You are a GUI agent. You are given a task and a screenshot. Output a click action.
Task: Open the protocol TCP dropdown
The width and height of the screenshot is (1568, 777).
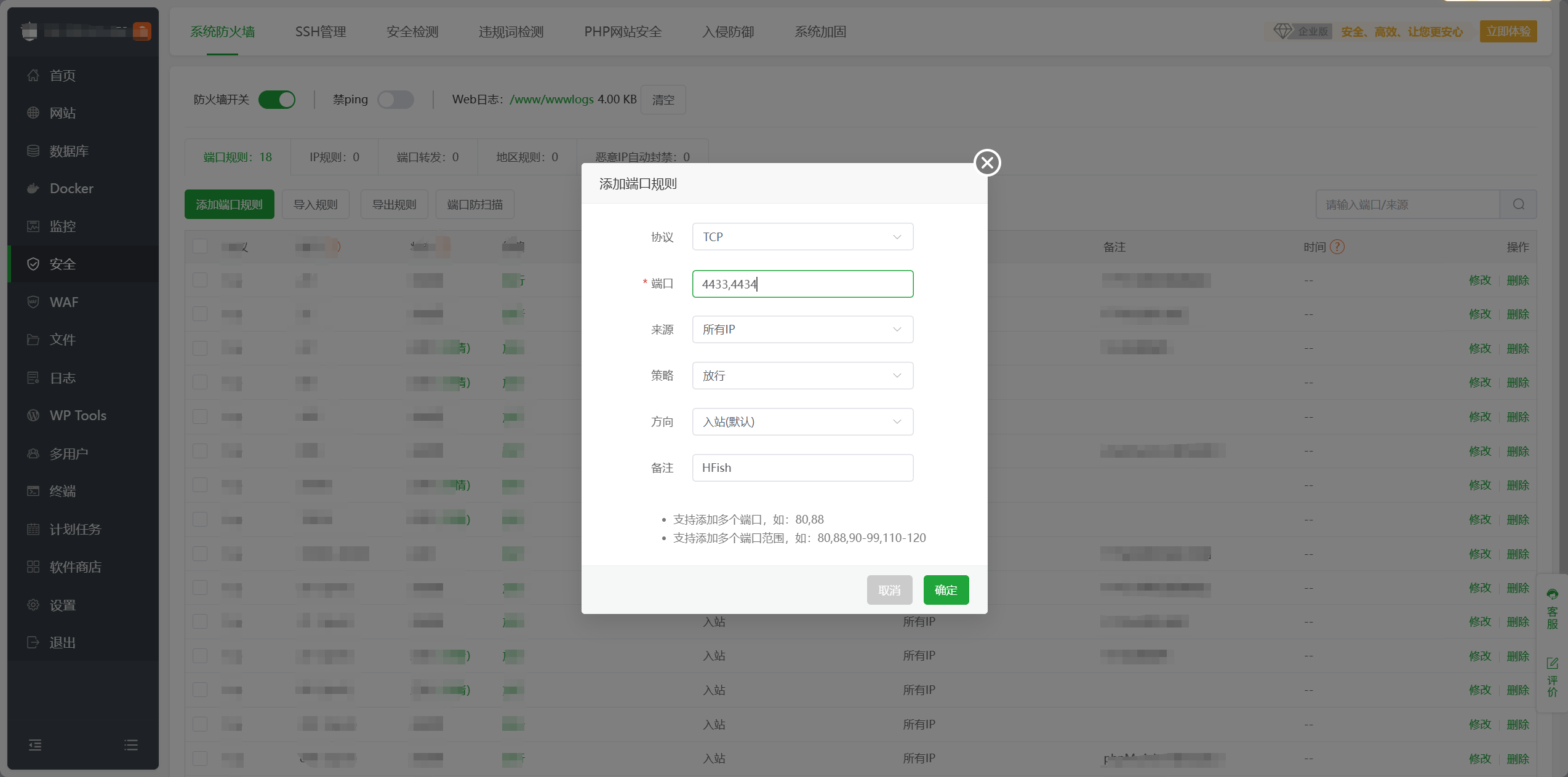coord(802,237)
